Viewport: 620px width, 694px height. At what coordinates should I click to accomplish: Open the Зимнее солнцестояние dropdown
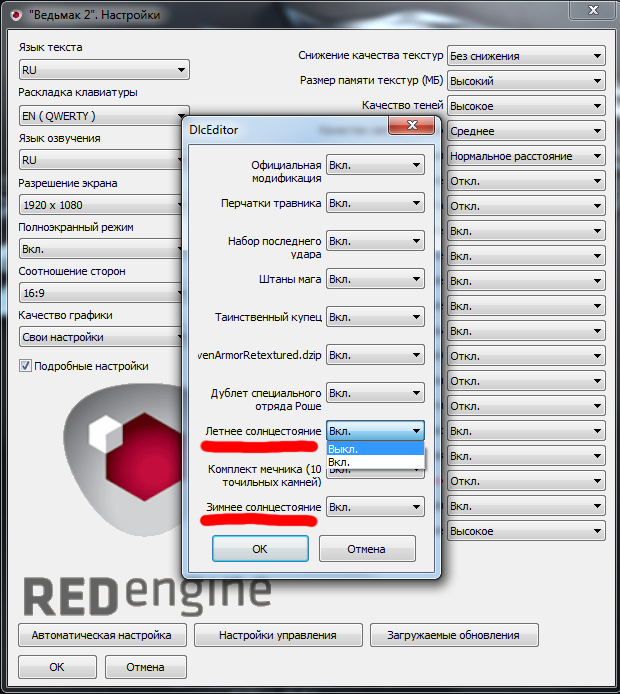tap(375, 507)
